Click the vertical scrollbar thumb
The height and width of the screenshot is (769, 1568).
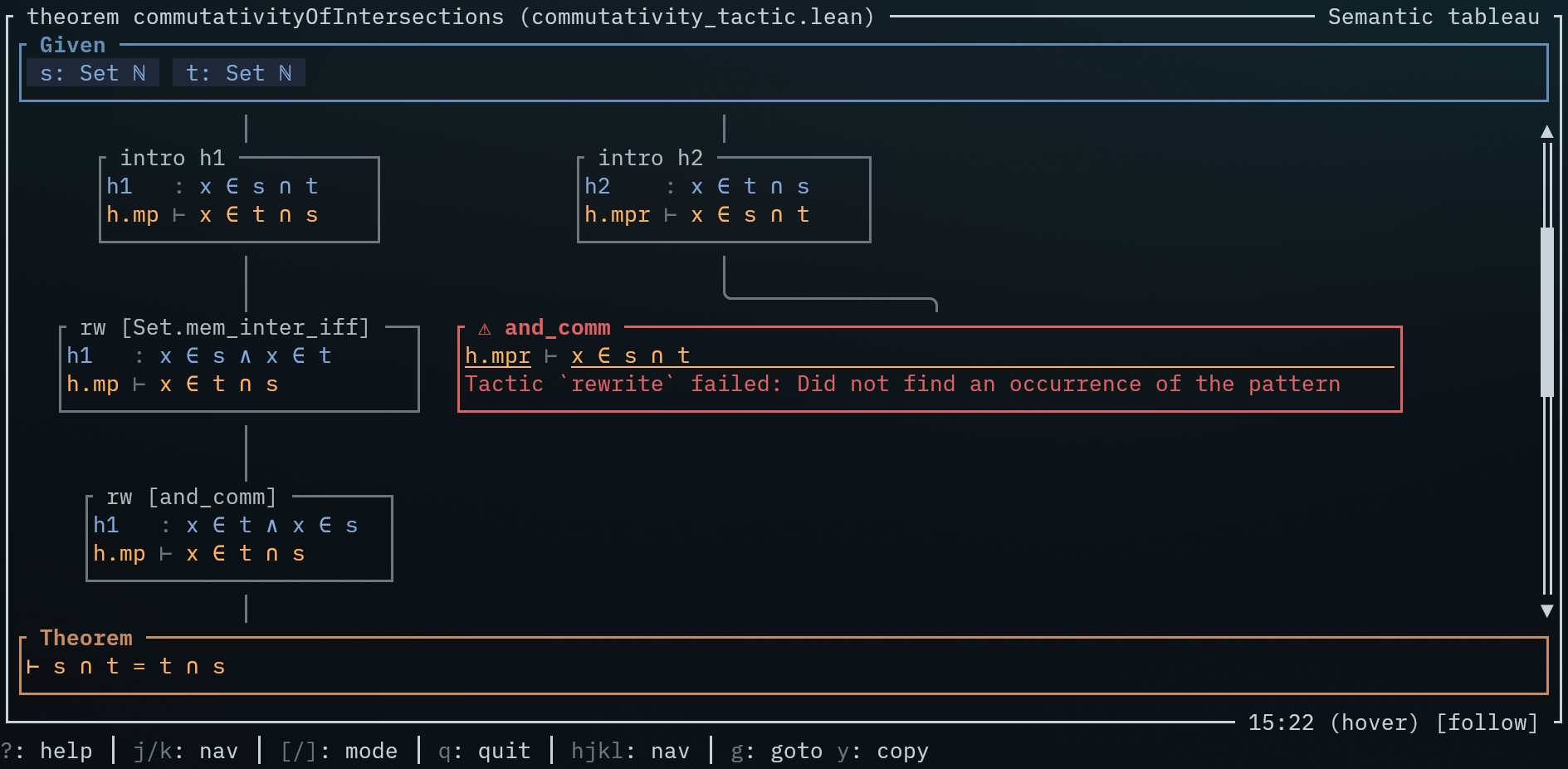(x=1546, y=311)
